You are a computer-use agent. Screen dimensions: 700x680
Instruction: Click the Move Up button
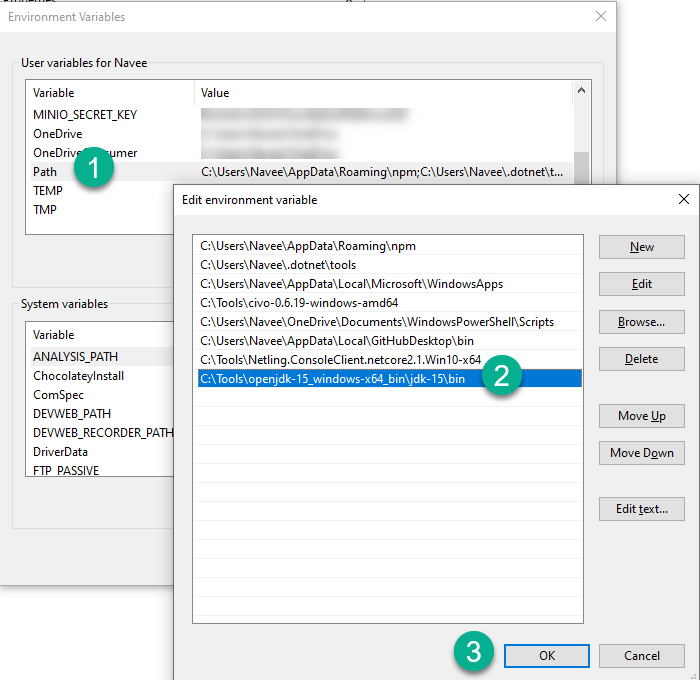[x=642, y=416]
